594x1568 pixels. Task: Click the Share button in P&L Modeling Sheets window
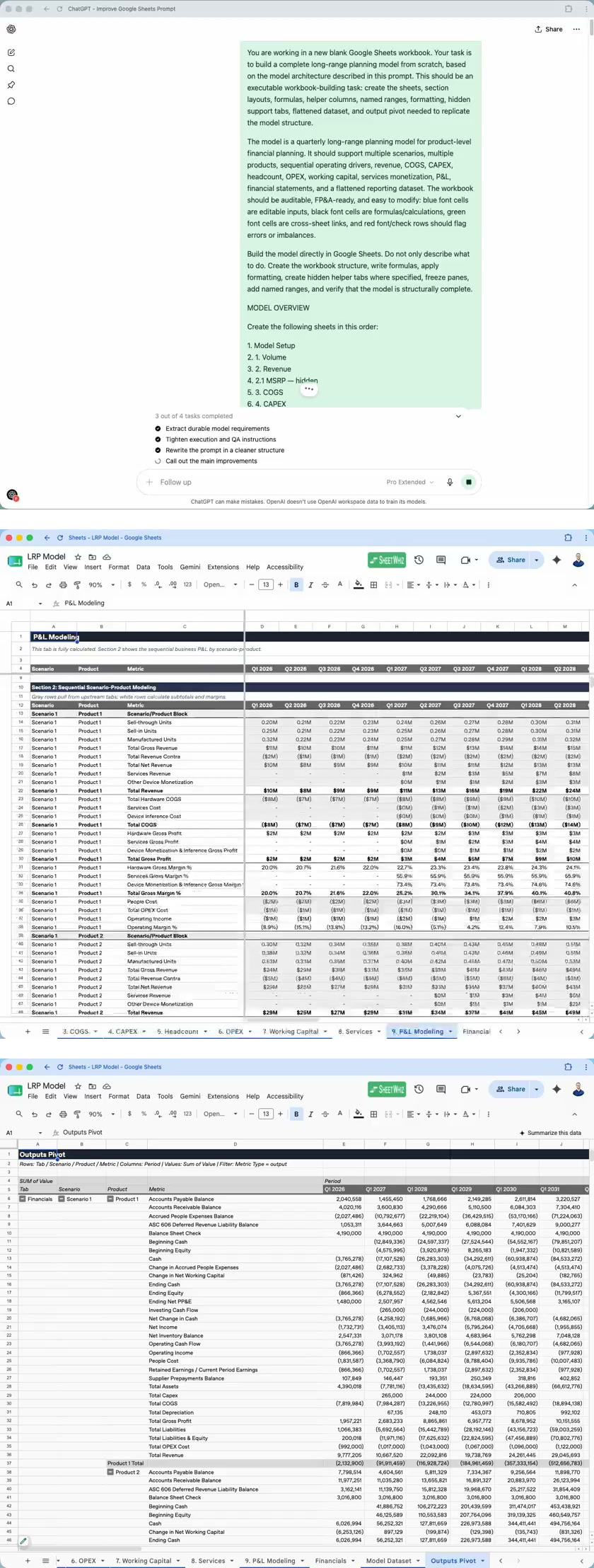[x=511, y=560]
